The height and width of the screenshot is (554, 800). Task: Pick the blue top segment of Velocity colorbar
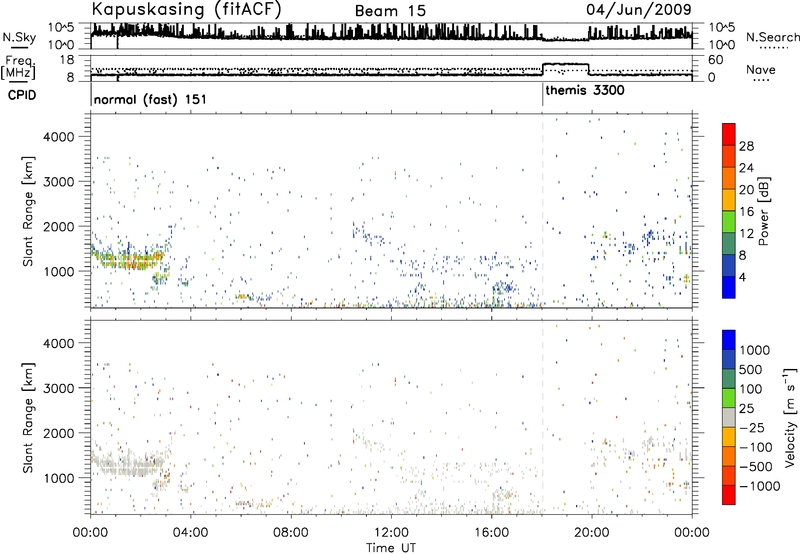[x=729, y=340]
